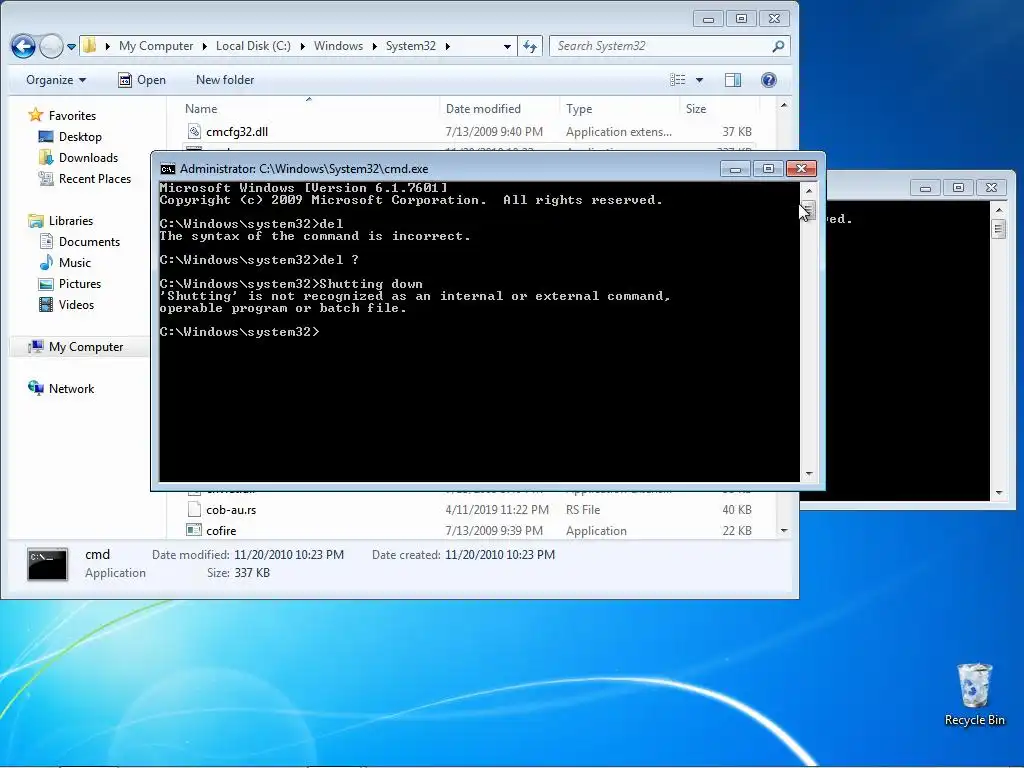
Task: Select Network in the navigation pane
Action: (x=61, y=389)
